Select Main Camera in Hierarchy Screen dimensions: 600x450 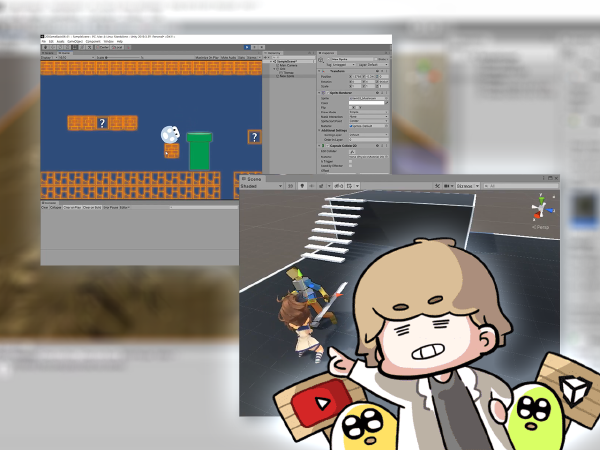click(289, 65)
